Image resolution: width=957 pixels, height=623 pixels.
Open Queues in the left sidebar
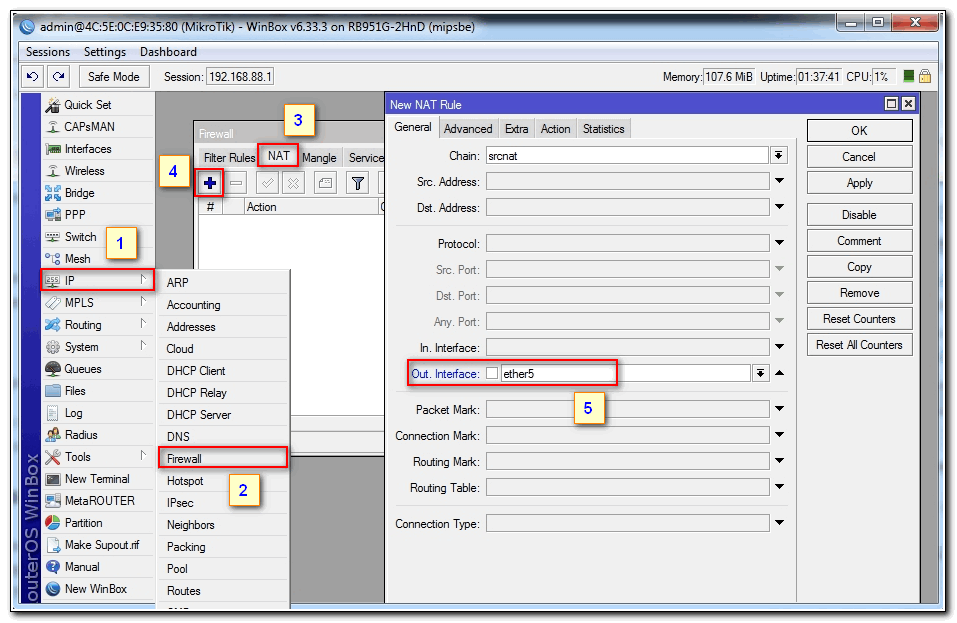[83, 369]
